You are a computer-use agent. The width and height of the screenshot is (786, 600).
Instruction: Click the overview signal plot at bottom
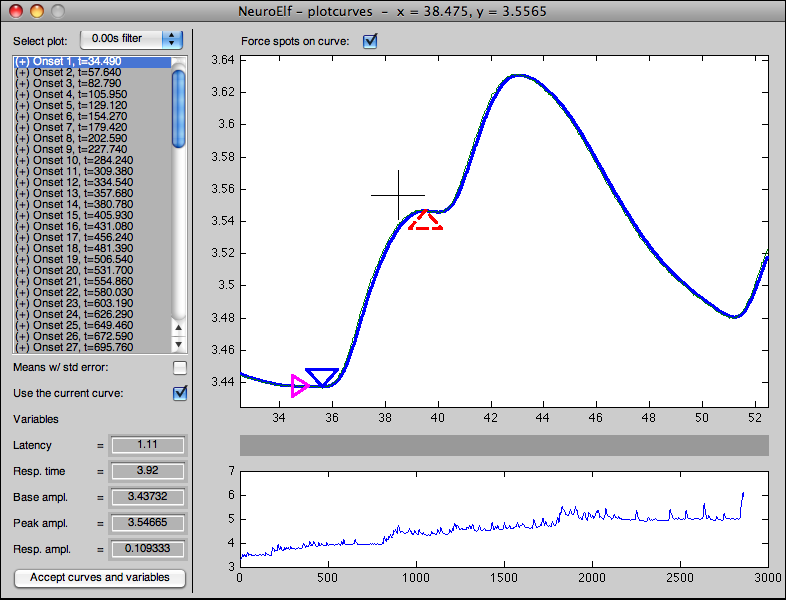[503, 519]
